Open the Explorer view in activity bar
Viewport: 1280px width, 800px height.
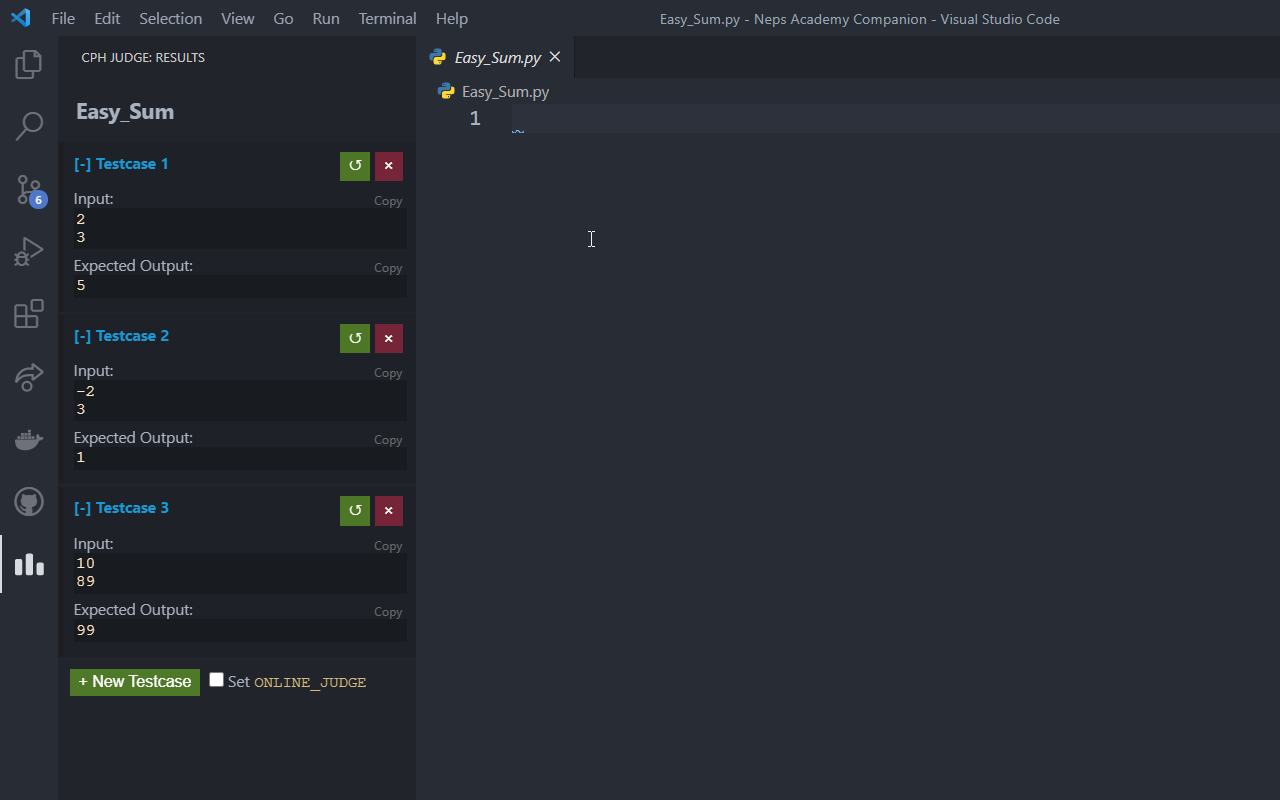coord(29,65)
